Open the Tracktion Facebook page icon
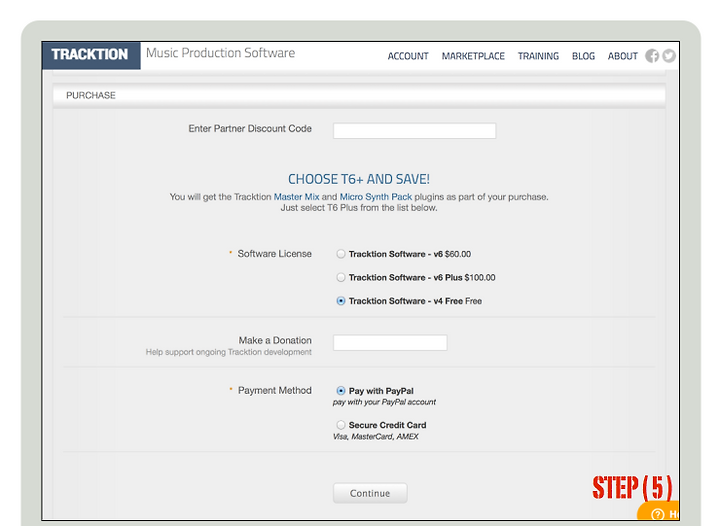The height and width of the screenshot is (526, 720). tap(652, 56)
